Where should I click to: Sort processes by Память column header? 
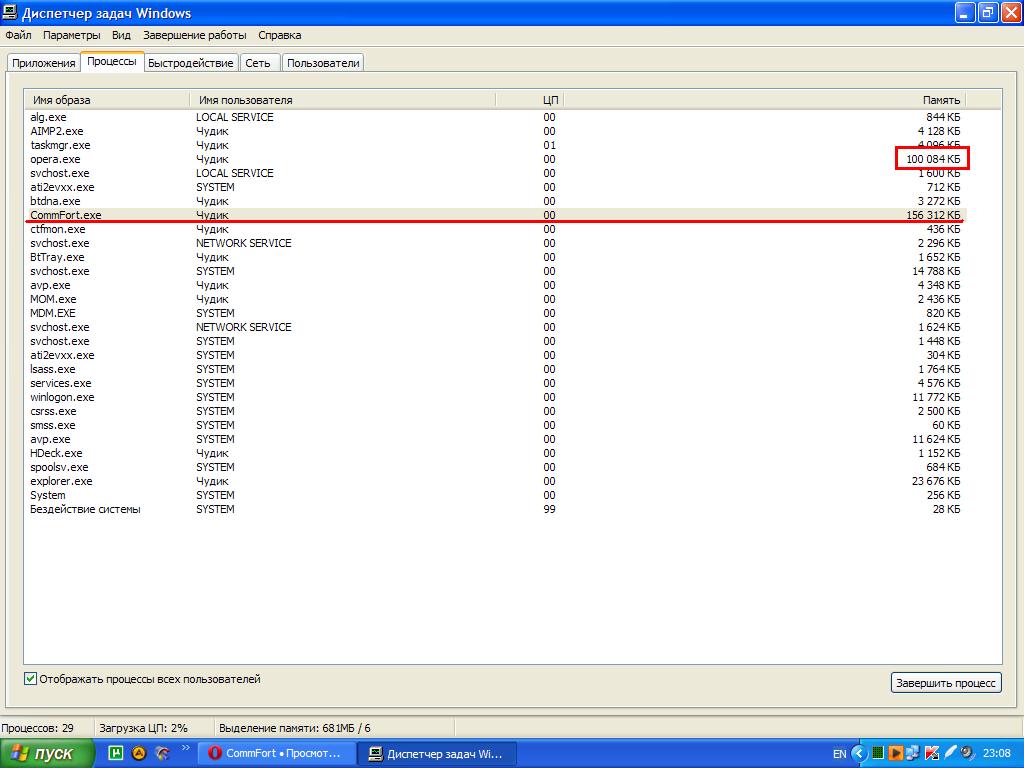pyautogui.click(x=940, y=100)
